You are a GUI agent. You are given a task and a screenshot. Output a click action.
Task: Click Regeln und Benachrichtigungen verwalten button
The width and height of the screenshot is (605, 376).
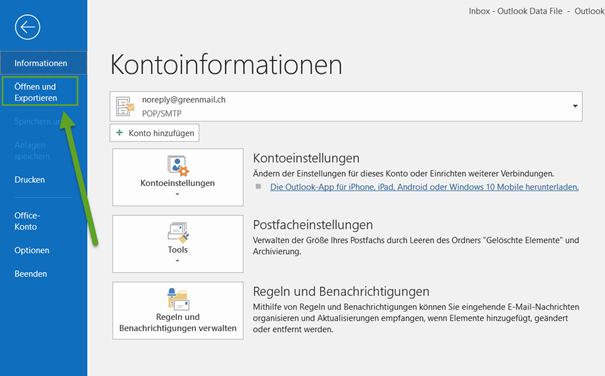coord(178,311)
